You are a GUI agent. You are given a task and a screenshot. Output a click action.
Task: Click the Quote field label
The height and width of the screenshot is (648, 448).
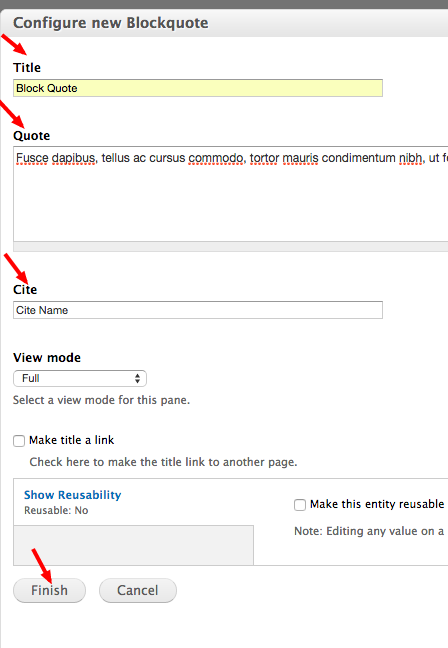pyautogui.click(x=31, y=136)
